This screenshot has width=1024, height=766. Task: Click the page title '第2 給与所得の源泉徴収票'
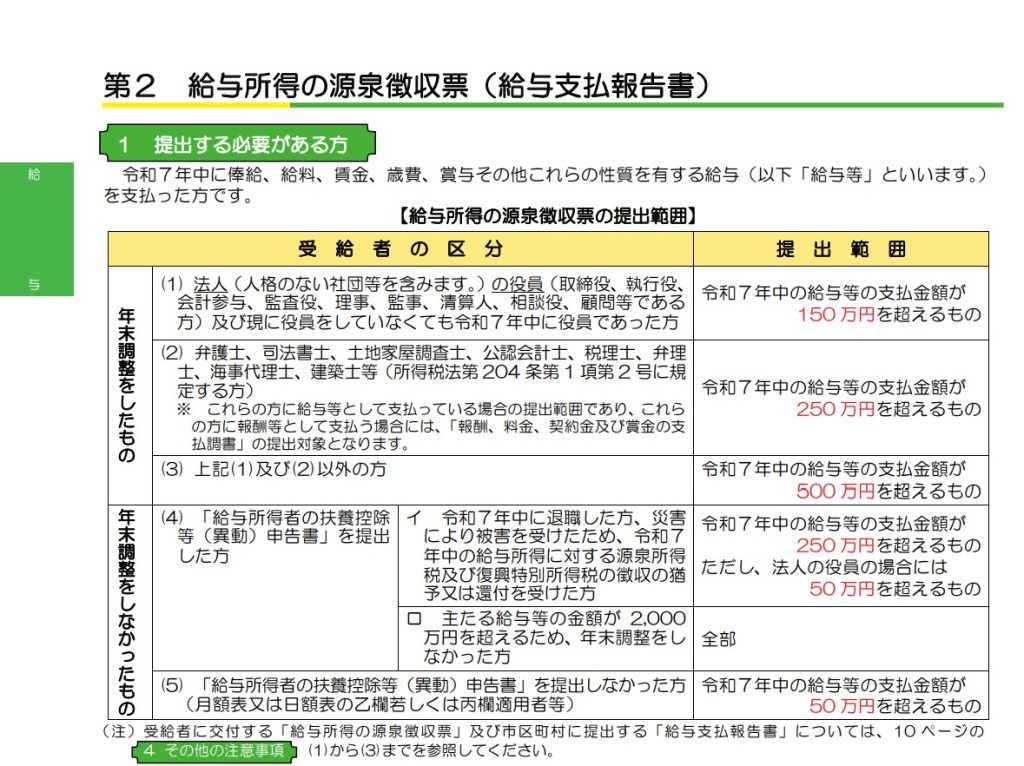tap(408, 85)
